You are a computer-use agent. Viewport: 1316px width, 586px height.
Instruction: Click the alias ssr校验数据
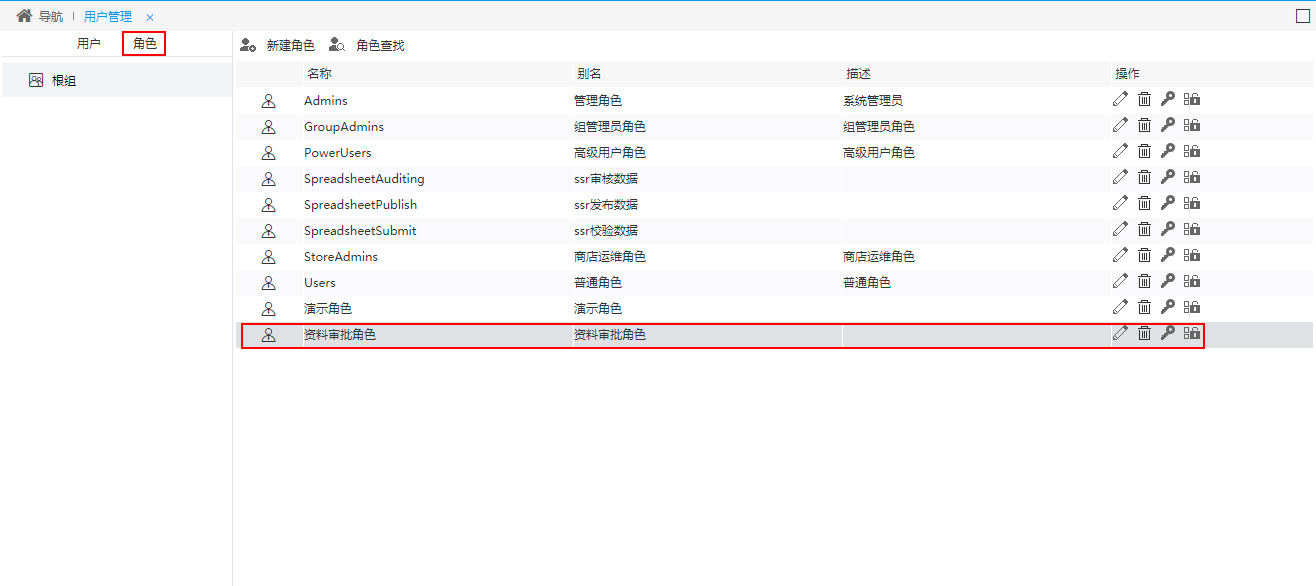click(606, 231)
